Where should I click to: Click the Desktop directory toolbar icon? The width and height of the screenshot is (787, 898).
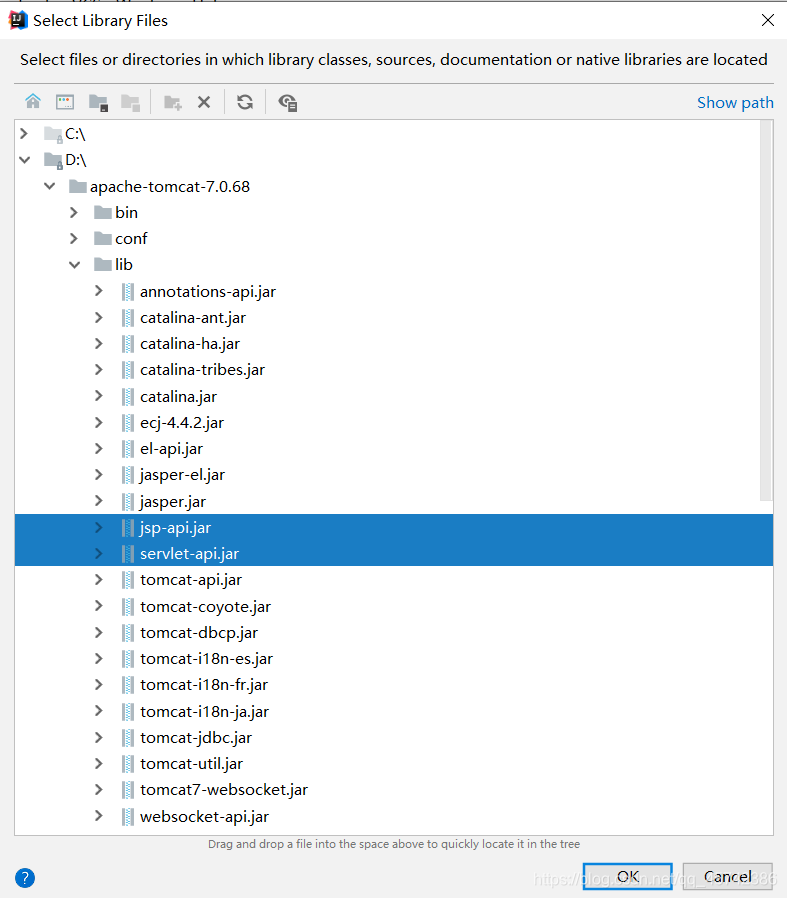(x=65, y=103)
